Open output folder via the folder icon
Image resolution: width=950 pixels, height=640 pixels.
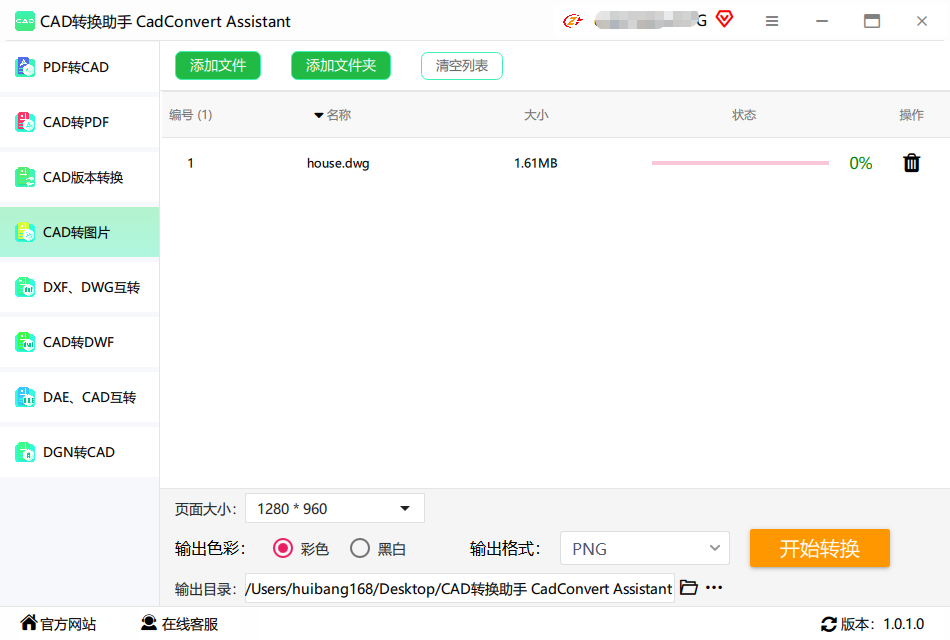click(x=688, y=587)
